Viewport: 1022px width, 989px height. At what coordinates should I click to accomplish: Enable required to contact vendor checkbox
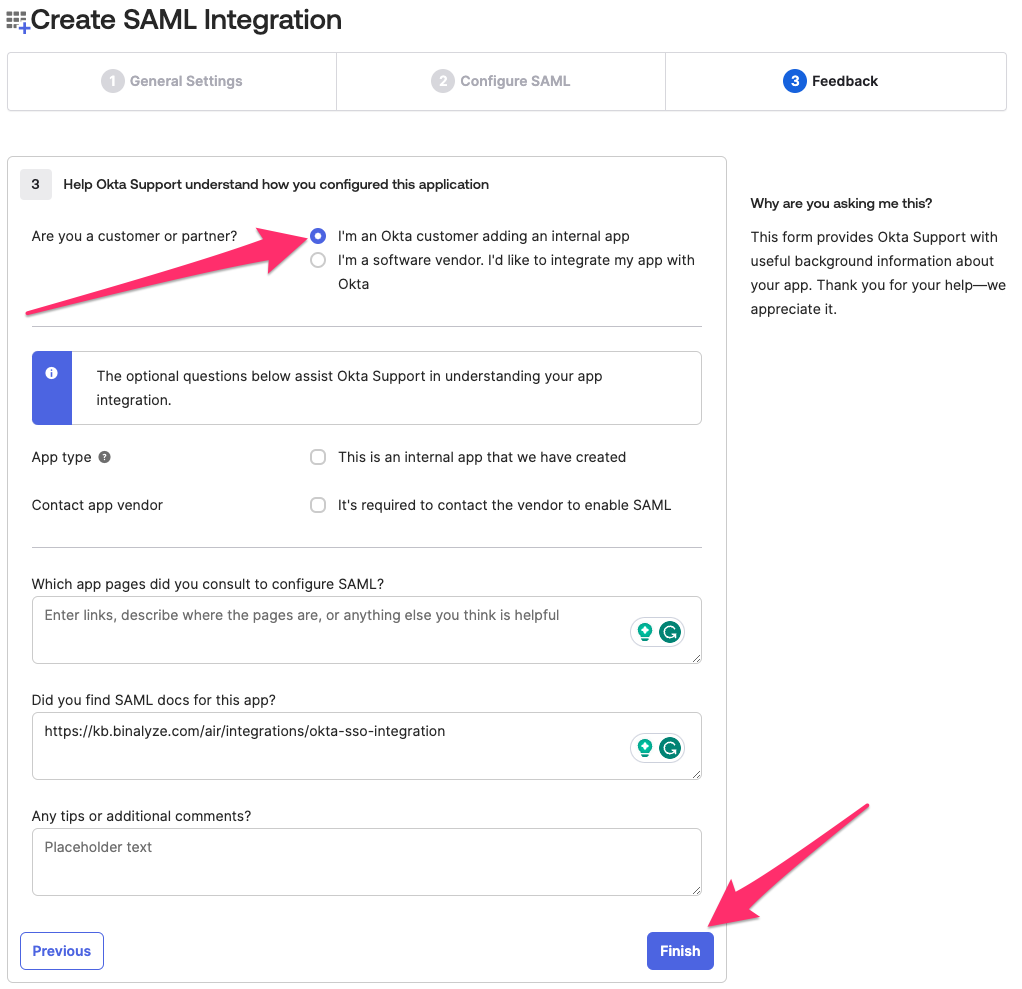click(318, 505)
